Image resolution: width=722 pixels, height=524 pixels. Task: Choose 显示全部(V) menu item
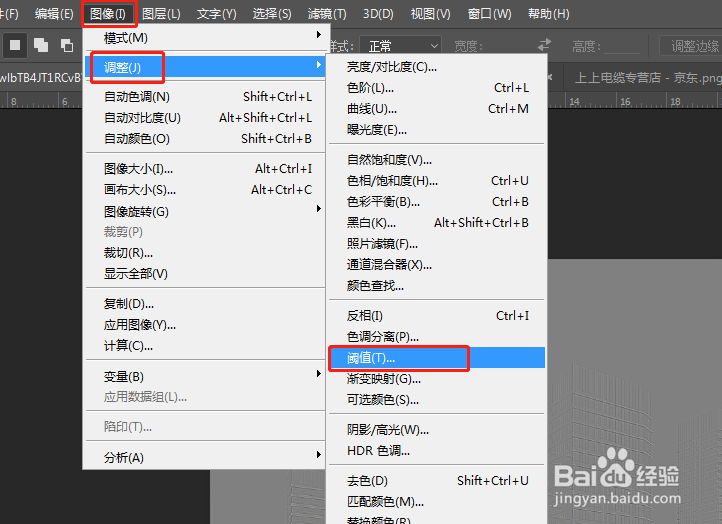[205, 274]
